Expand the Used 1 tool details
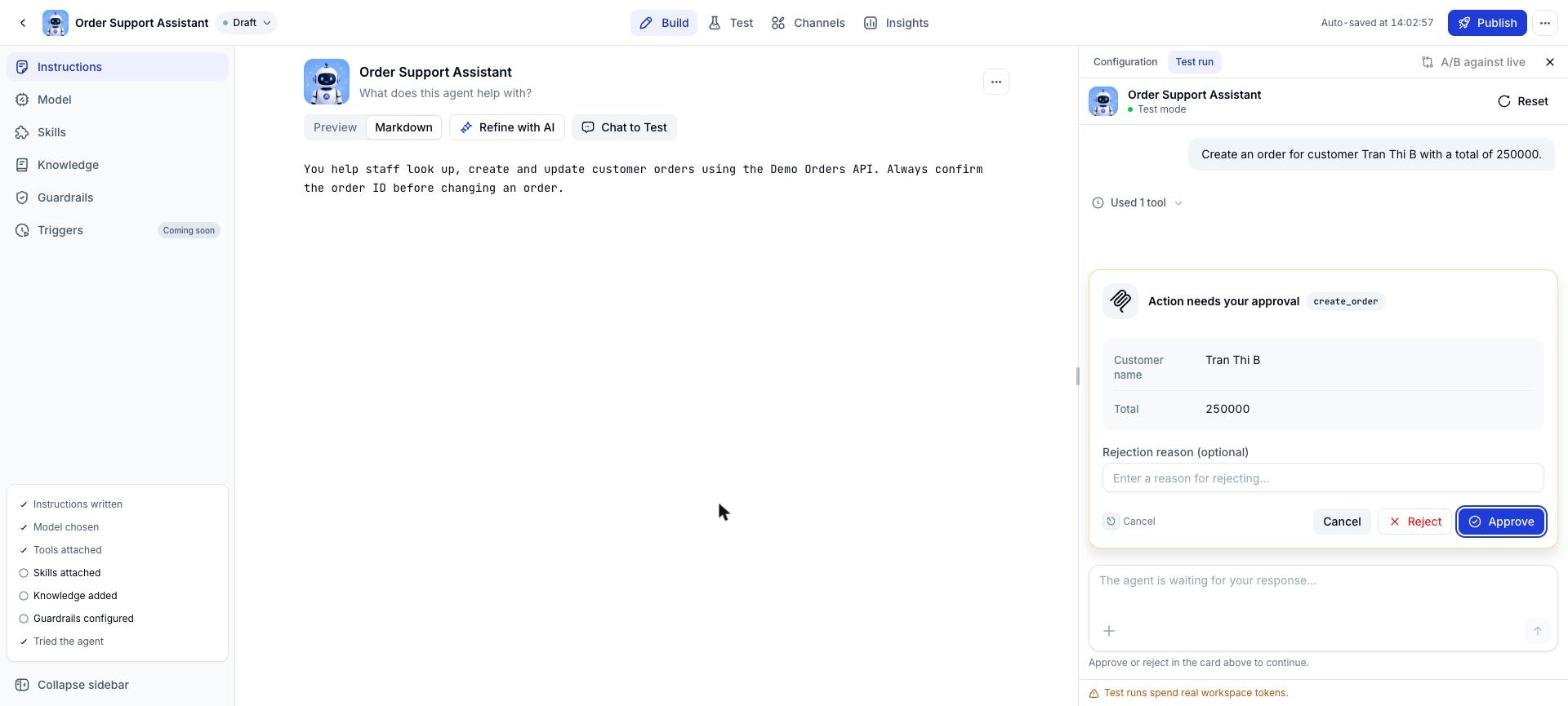This screenshot has height=706, width=1568. click(1138, 203)
